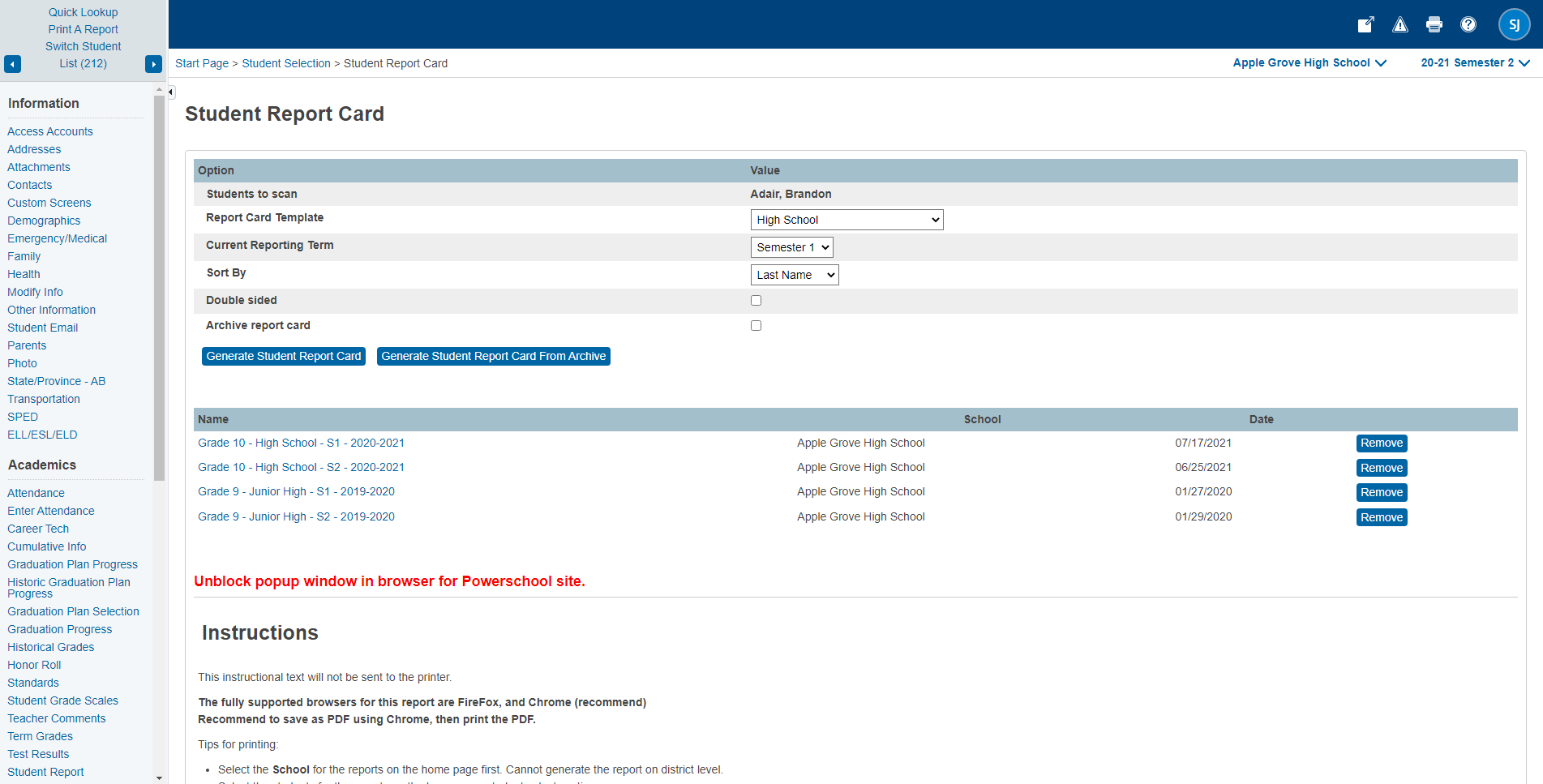Open the Report Card Template dropdown
1543x784 pixels.
[846, 220]
